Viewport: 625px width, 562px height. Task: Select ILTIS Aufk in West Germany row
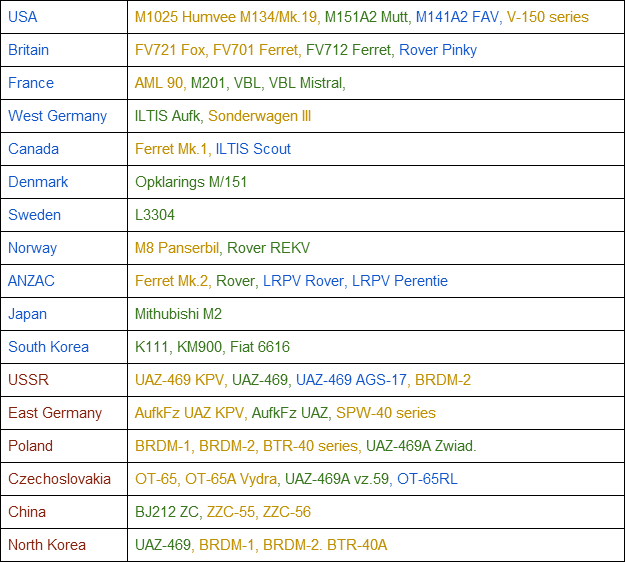tap(167, 116)
